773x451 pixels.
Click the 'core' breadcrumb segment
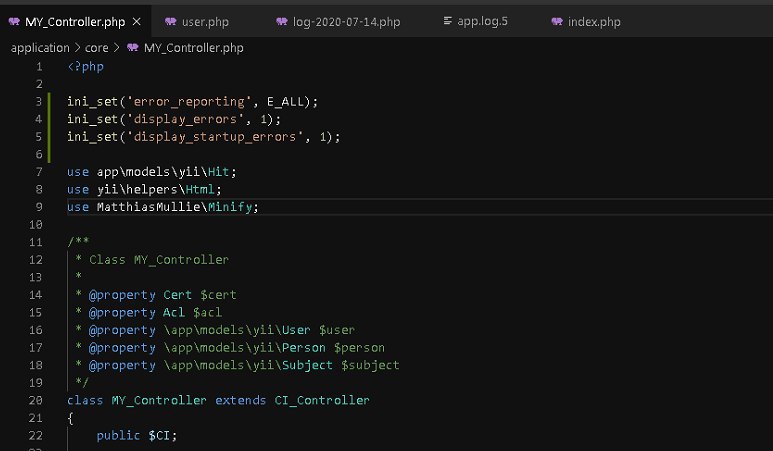(x=97, y=48)
